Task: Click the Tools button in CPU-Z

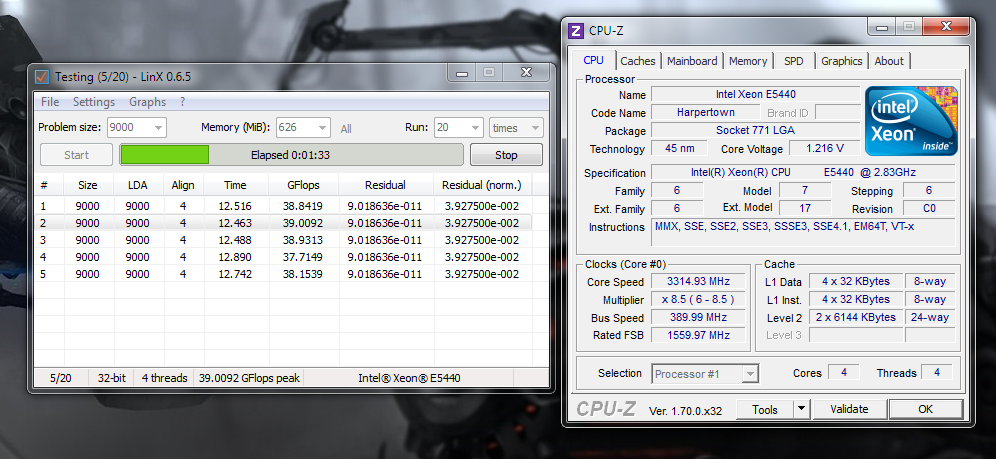Action: pos(765,409)
